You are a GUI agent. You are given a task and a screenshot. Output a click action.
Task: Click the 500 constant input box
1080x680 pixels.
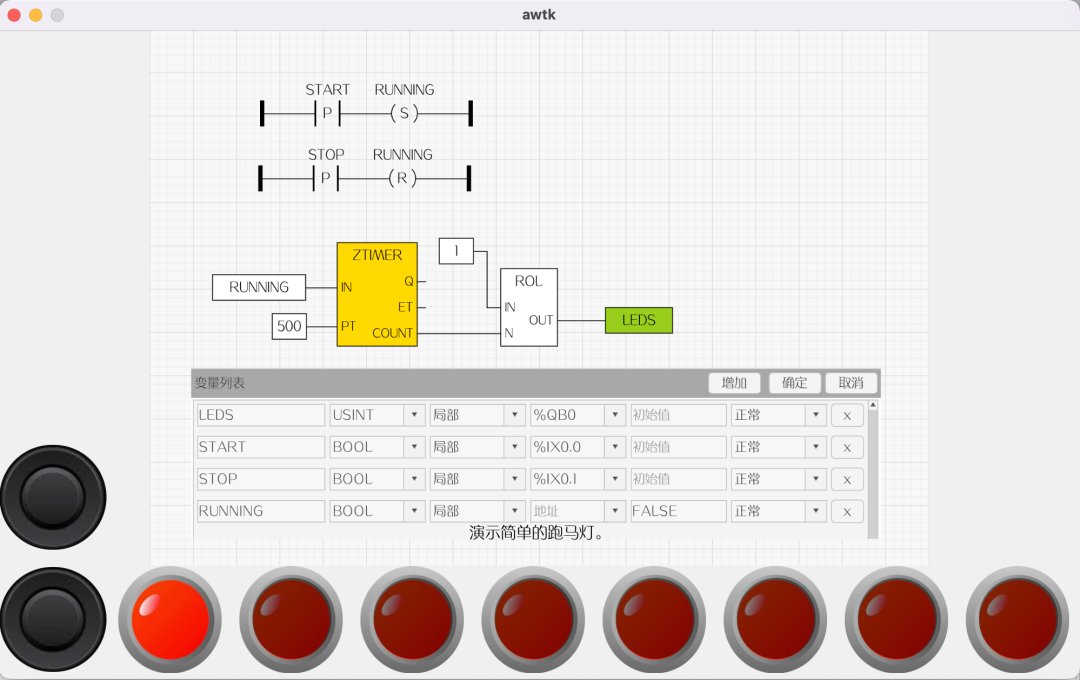pyautogui.click(x=289, y=326)
